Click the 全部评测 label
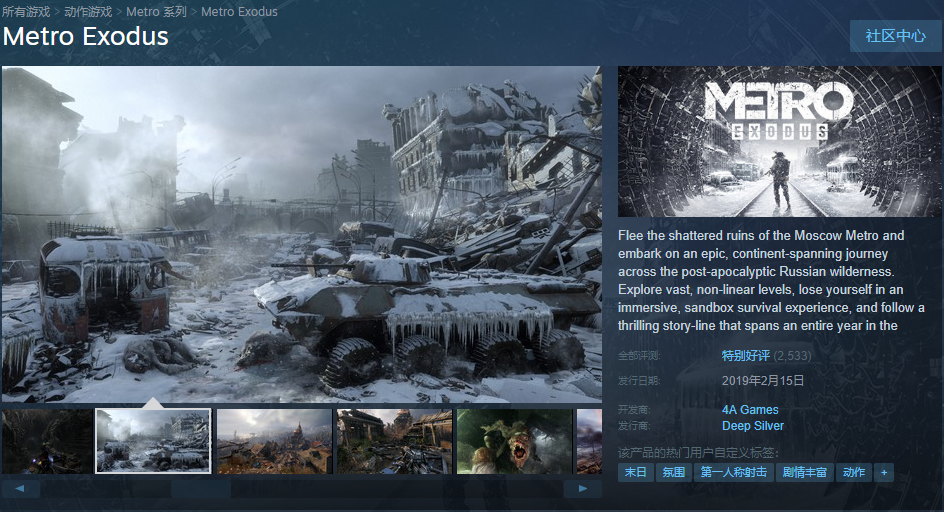 (639, 356)
